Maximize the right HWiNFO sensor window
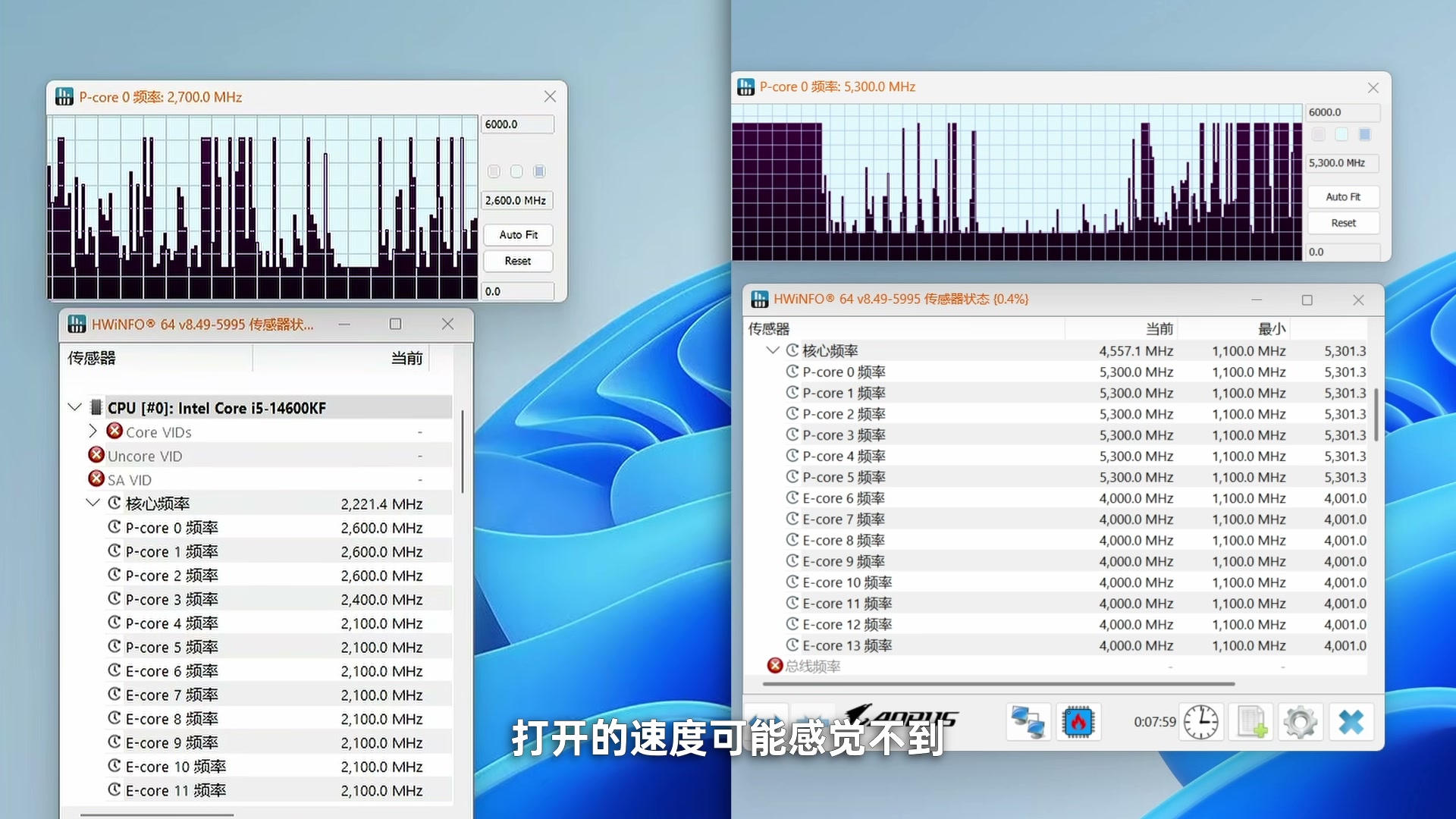The width and height of the screenshot is (1456, 819). pos(1307,300)
